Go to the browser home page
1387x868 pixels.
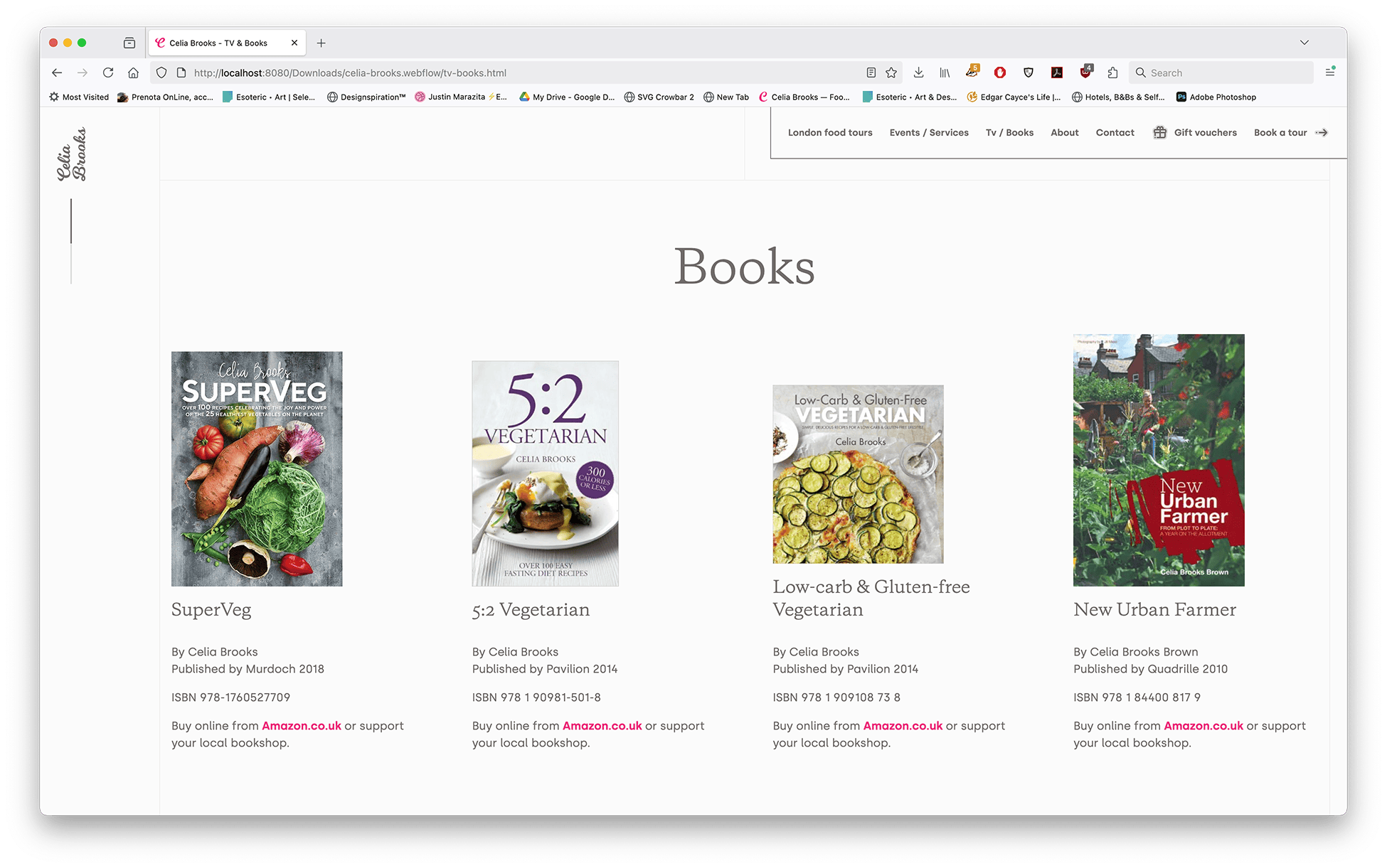(133, 73)
